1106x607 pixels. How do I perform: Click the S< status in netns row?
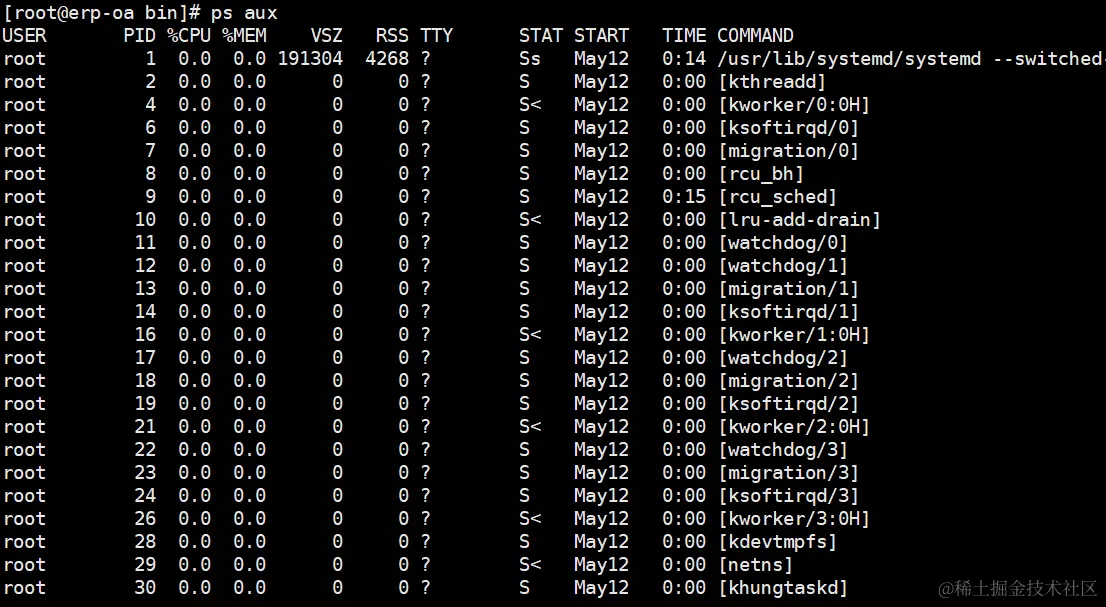(530, 565)
